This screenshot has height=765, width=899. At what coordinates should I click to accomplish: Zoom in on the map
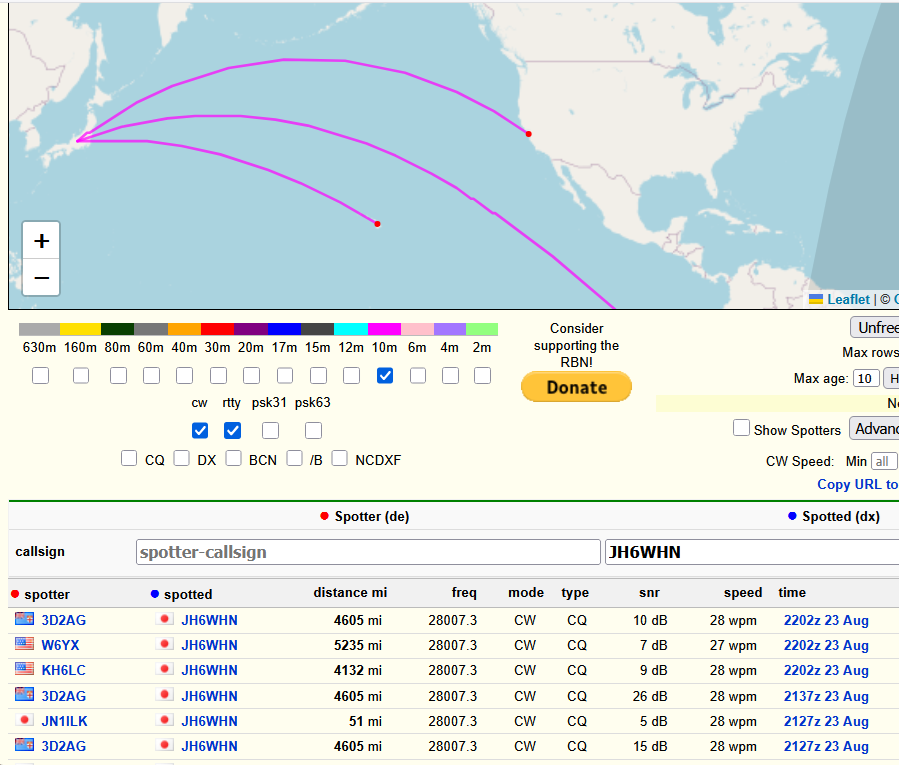pyautogui.click(x=41, y=241)
